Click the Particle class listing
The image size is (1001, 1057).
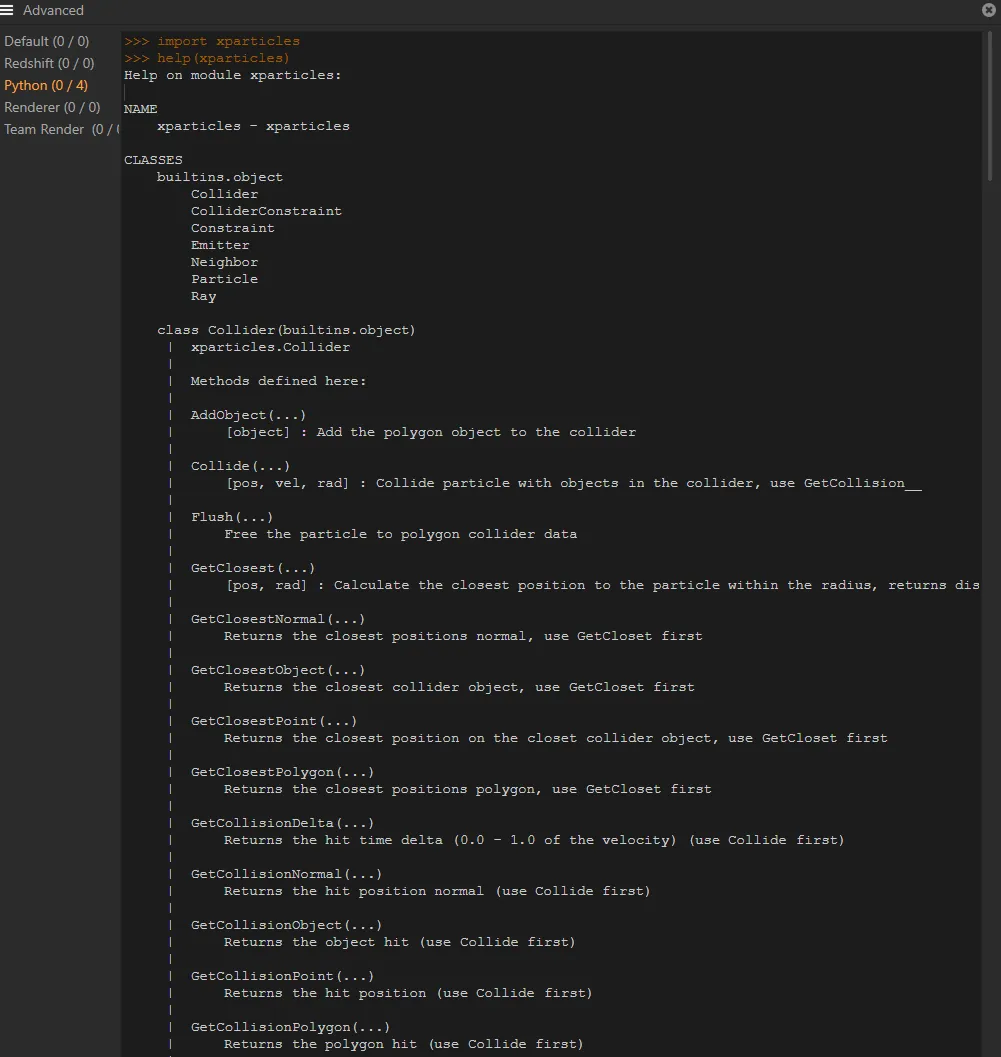[x=224, y=279]
